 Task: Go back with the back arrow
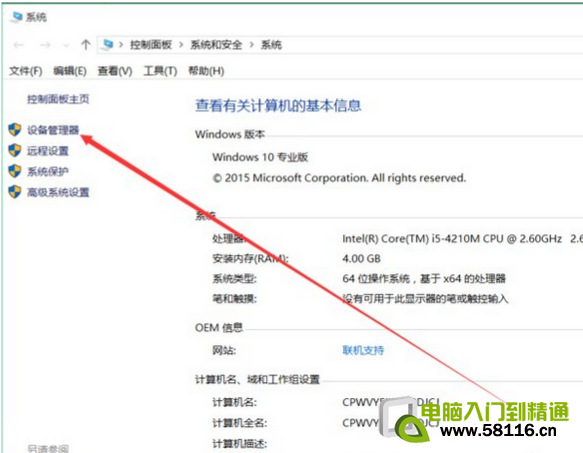coord(19,45)
